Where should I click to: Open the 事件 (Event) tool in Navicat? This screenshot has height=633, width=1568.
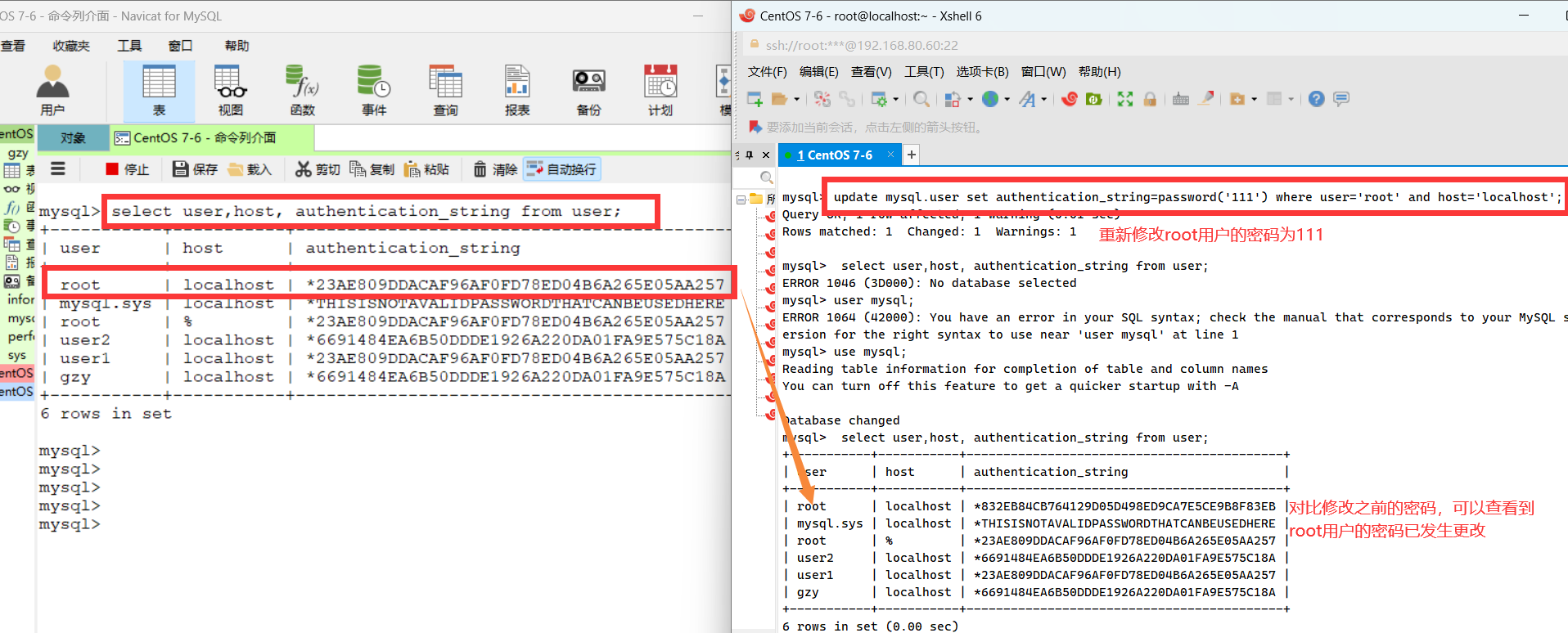(374, 90)
